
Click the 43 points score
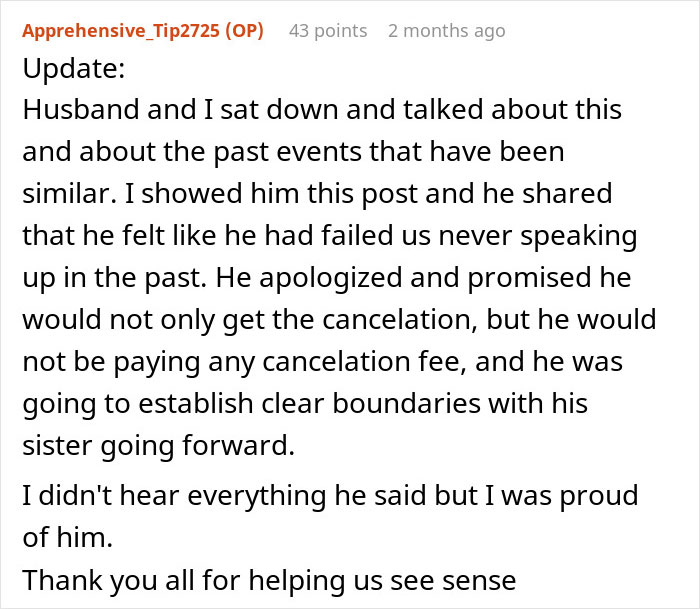pos(328,31)
